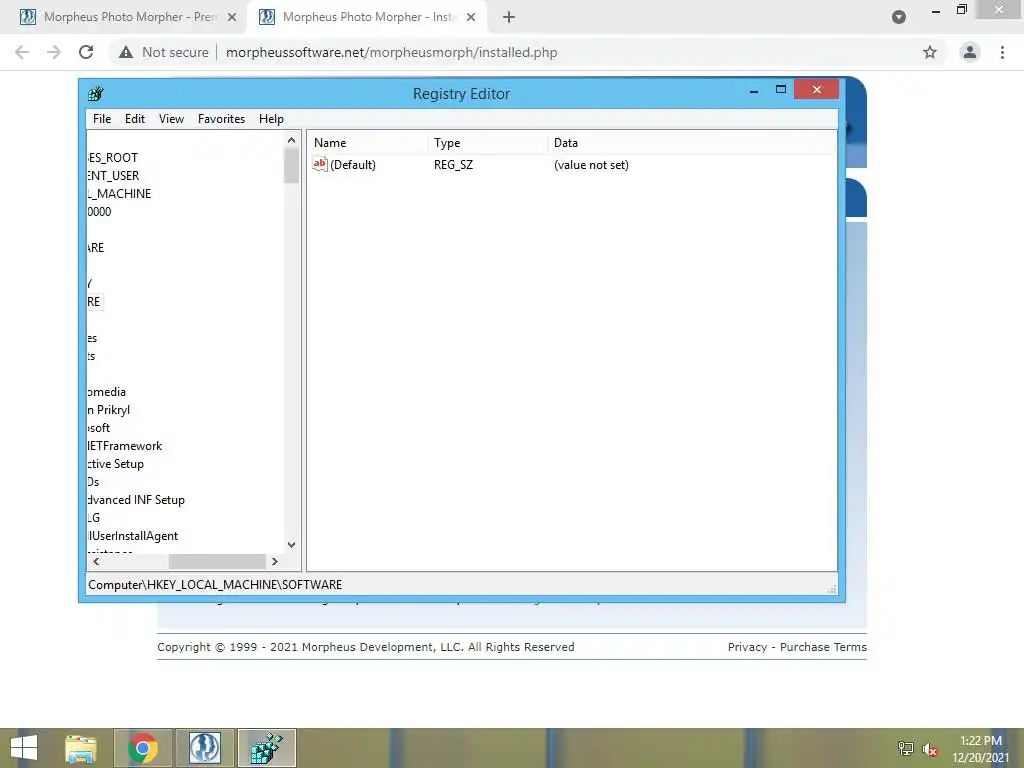Sort by the Type column header

click(487, 142)
